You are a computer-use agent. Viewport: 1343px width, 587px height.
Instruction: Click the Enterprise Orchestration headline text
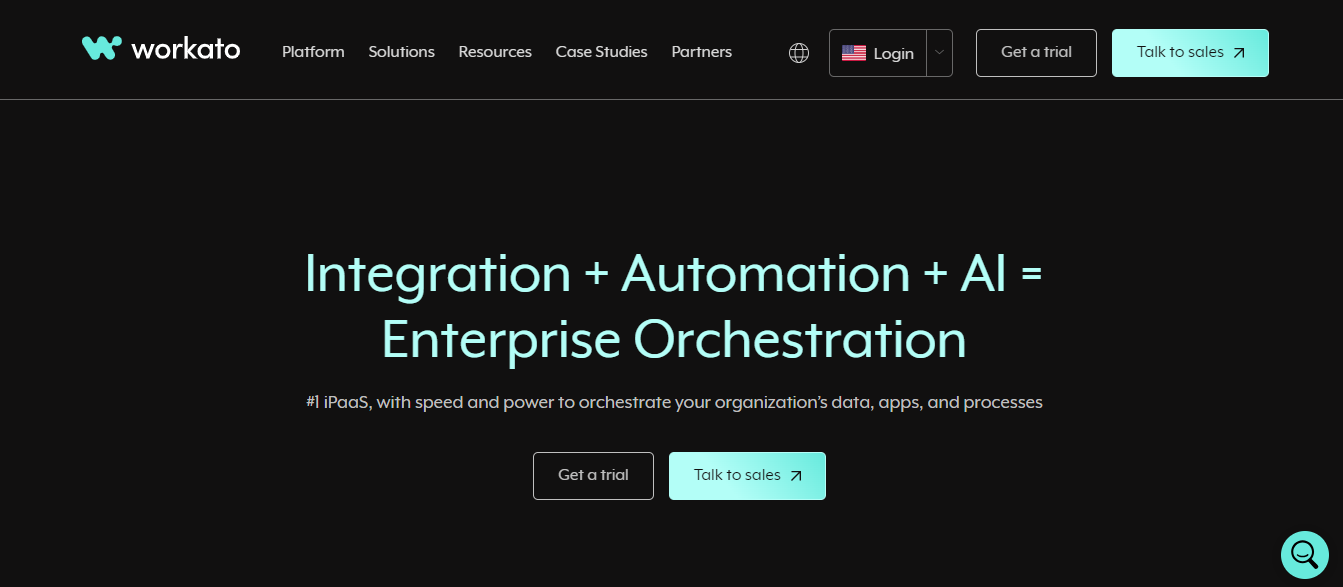coord(672,340)
